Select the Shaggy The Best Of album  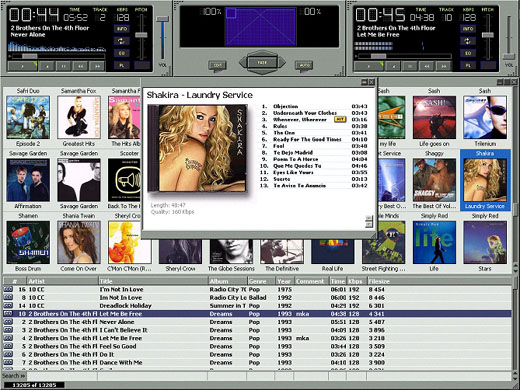click(x=434, y=180)
